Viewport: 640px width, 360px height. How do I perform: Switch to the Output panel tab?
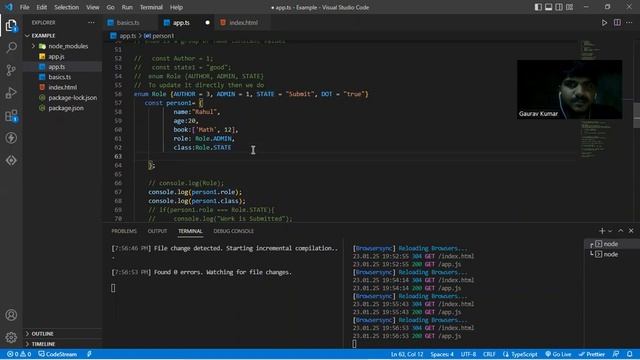pyautogui.click(x=157, y=231)
